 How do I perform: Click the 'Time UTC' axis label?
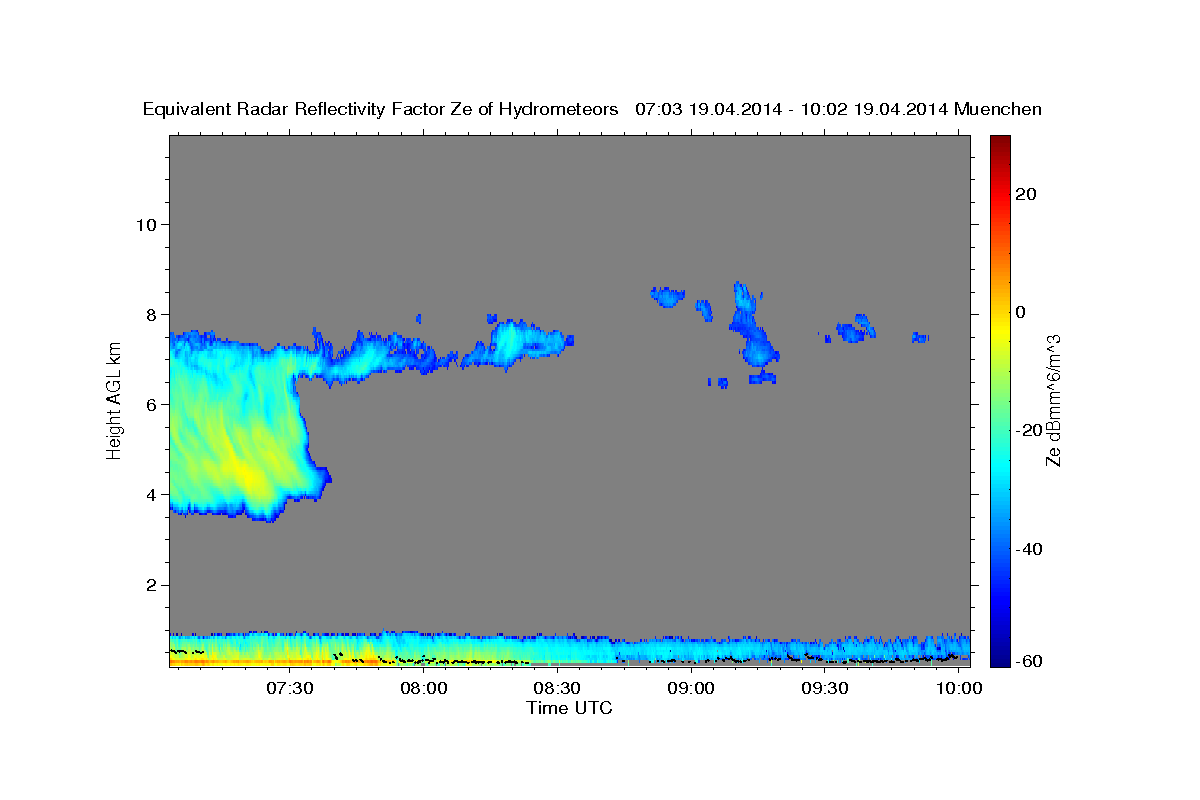click(569, 708)
